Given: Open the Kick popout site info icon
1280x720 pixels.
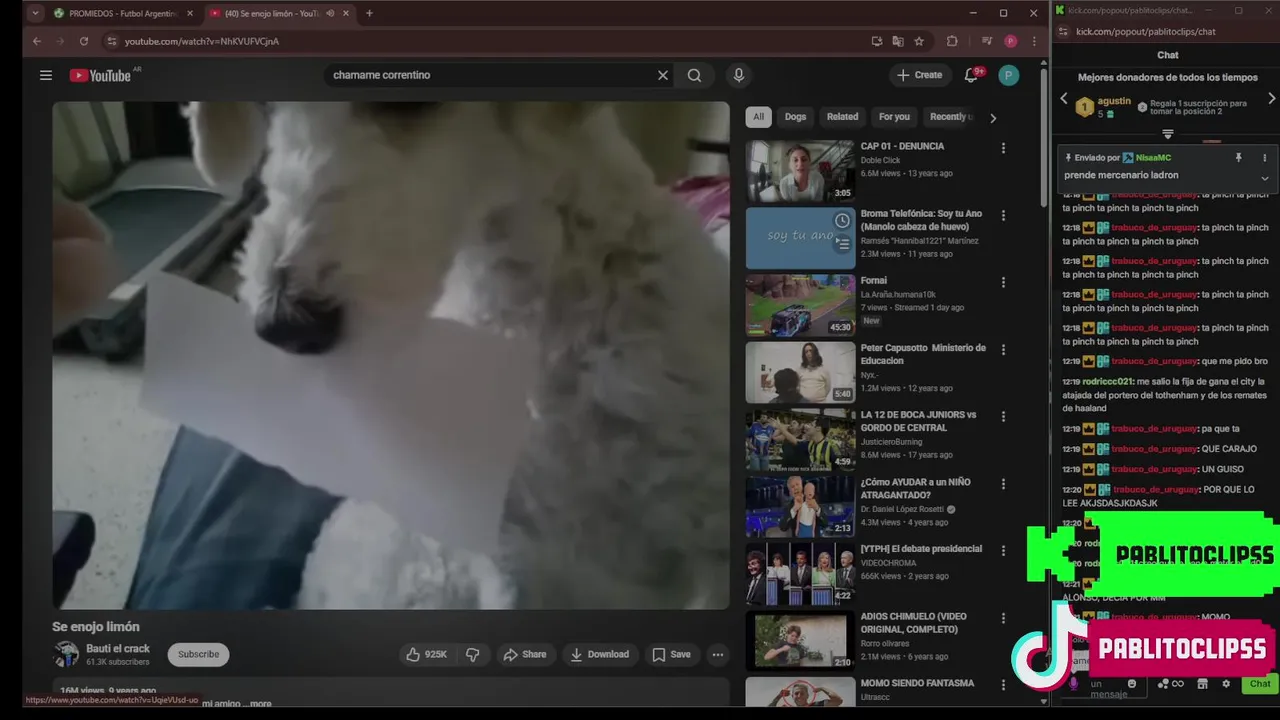Looking at the screenshot, I should [1064, 31].
